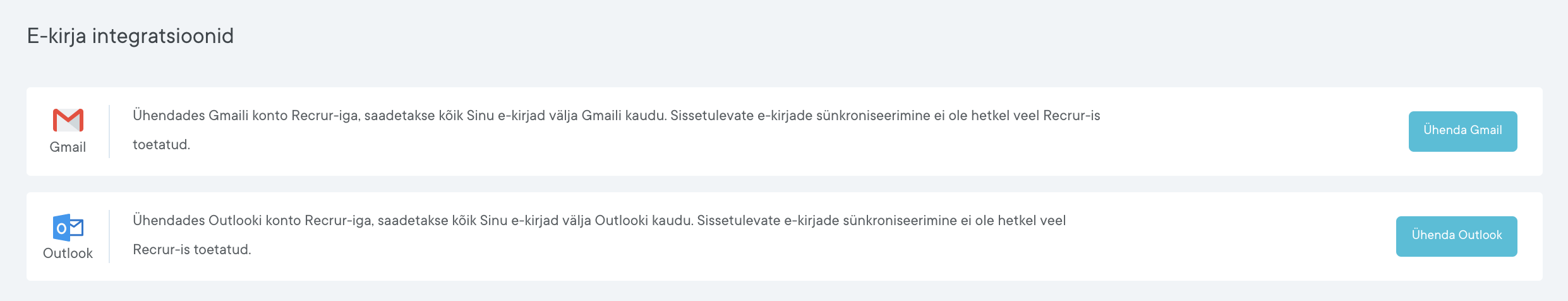1568x301 pixels.
Task: Click the Recrur-is toetatud. line in the Outlook card
Action: tap(191, 250)
